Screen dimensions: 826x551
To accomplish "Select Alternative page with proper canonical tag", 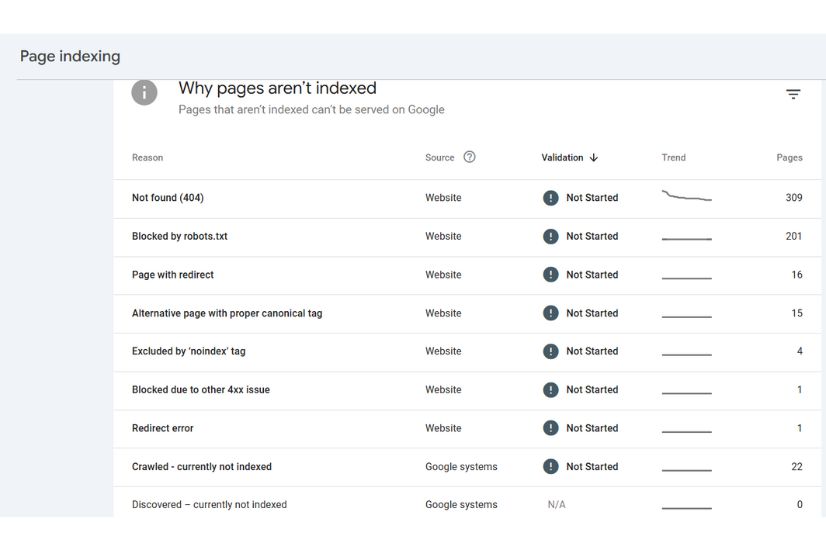I will click(x=227, y=313).
